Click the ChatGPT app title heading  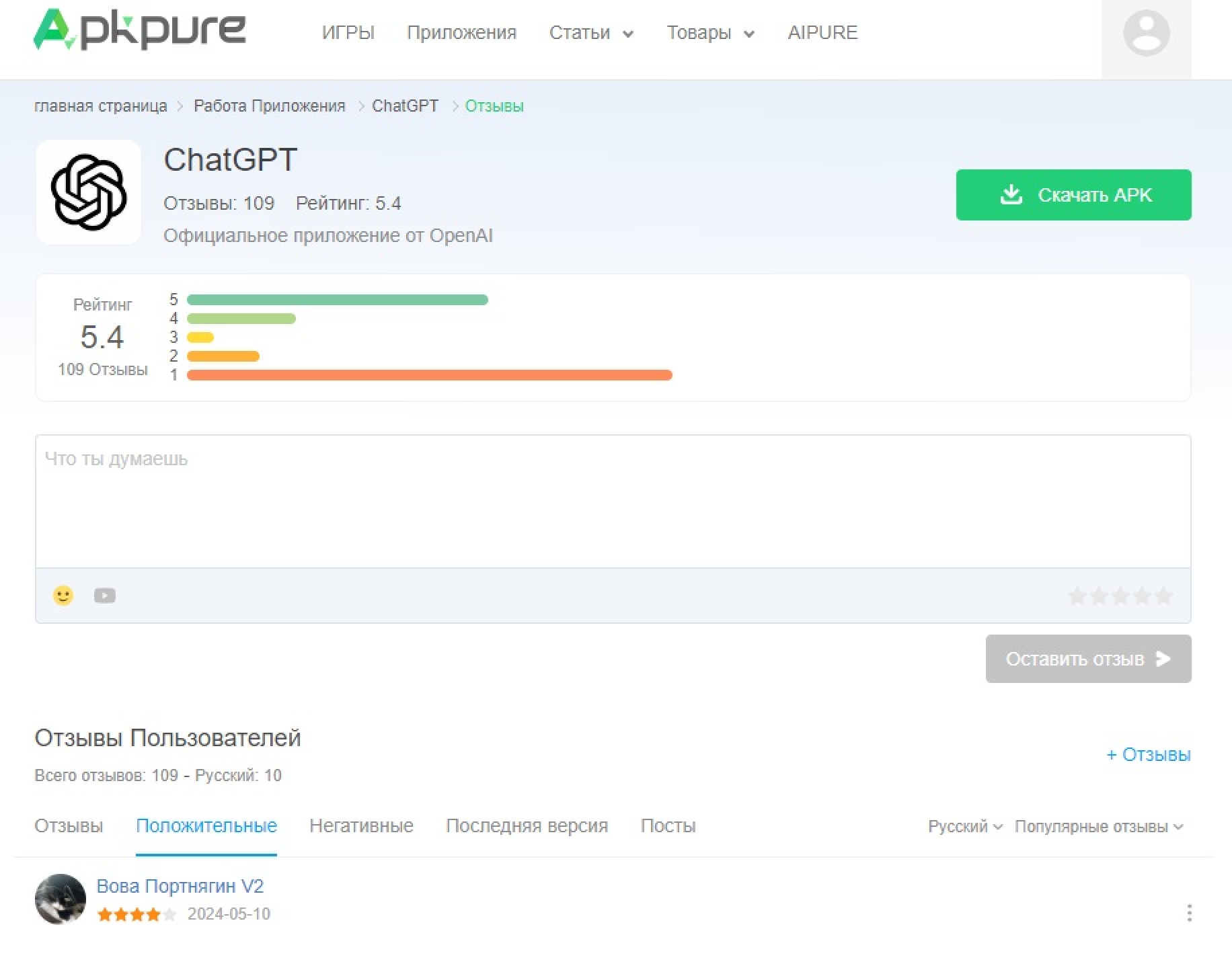[x=230, y=160]
